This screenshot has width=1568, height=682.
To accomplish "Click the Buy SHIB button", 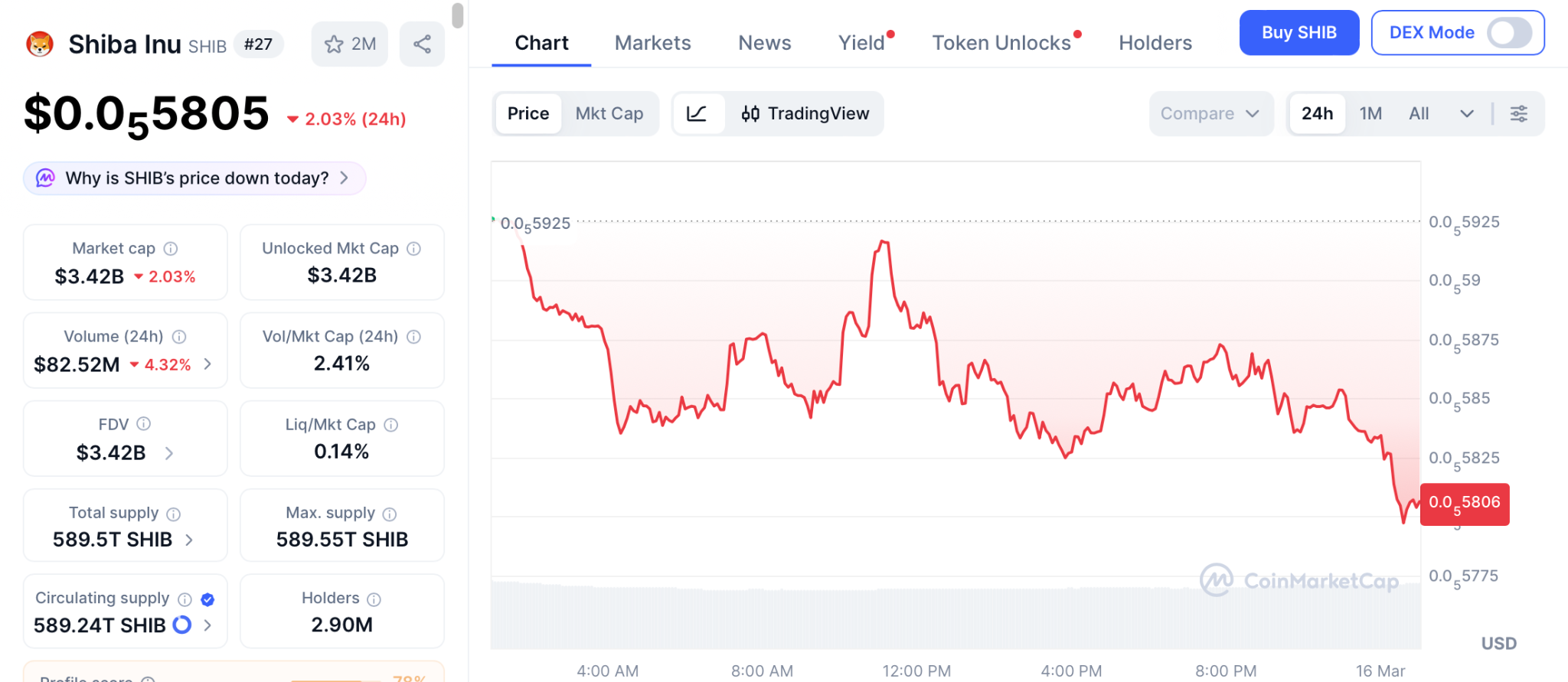I will click(x=1298, y=33).
